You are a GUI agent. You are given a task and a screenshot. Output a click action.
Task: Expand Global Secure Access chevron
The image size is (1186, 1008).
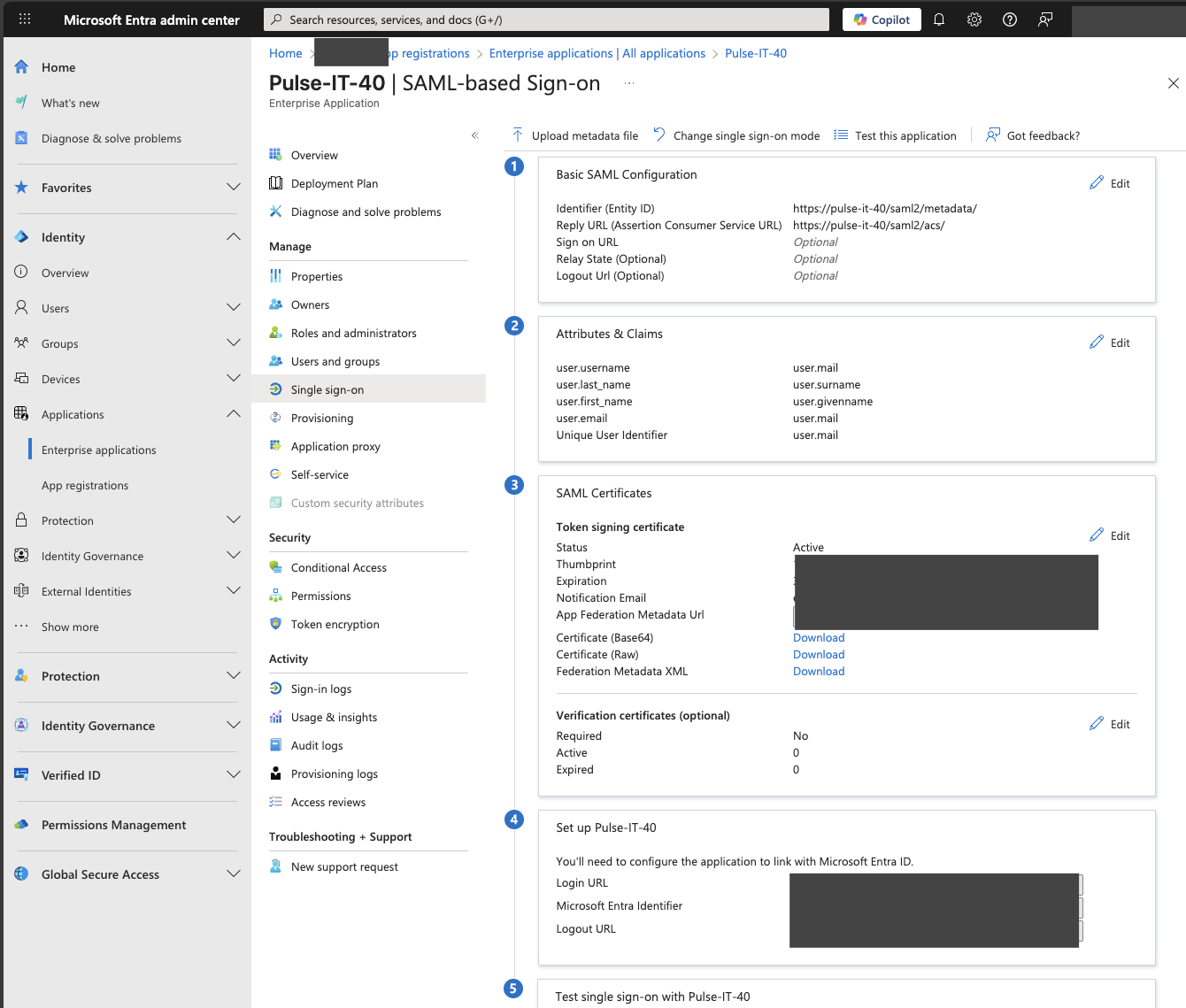(234, 874)
